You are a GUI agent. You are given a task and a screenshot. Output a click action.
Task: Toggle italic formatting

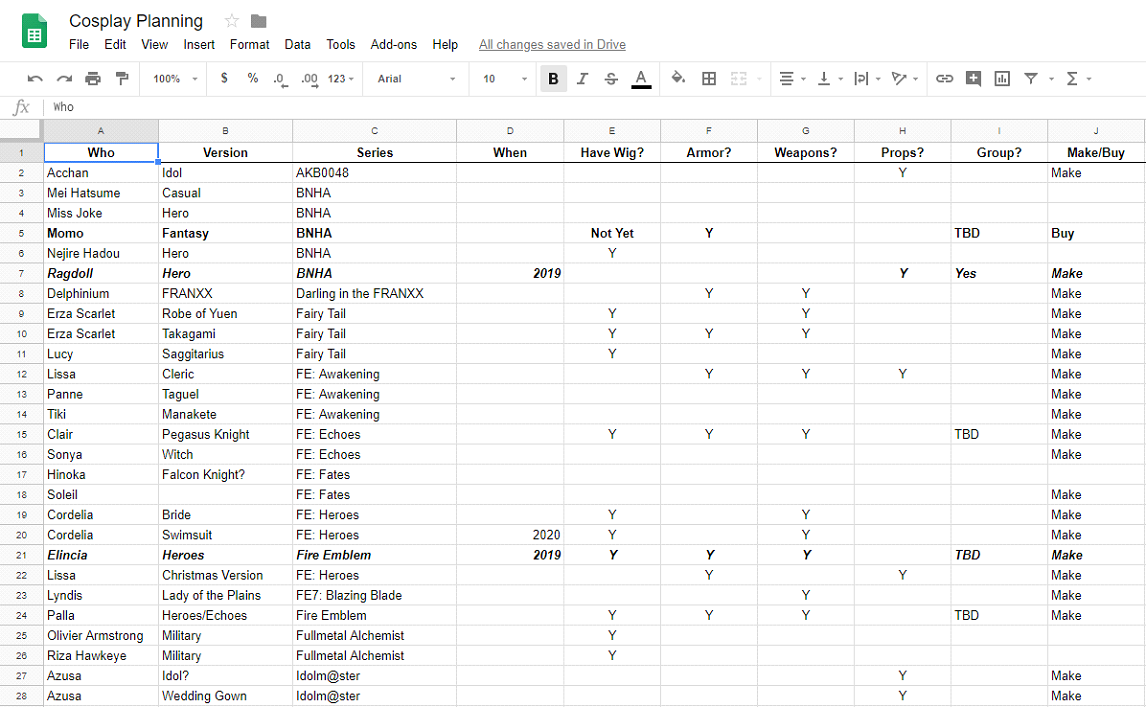pos(582,78)
